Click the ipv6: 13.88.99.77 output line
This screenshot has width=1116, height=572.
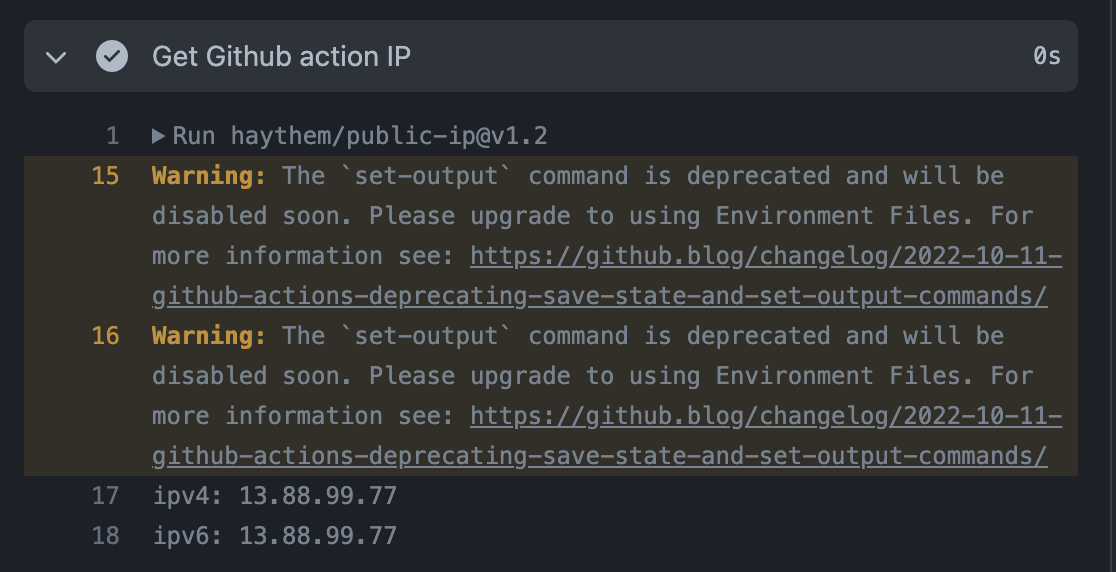tap(275, 536)
